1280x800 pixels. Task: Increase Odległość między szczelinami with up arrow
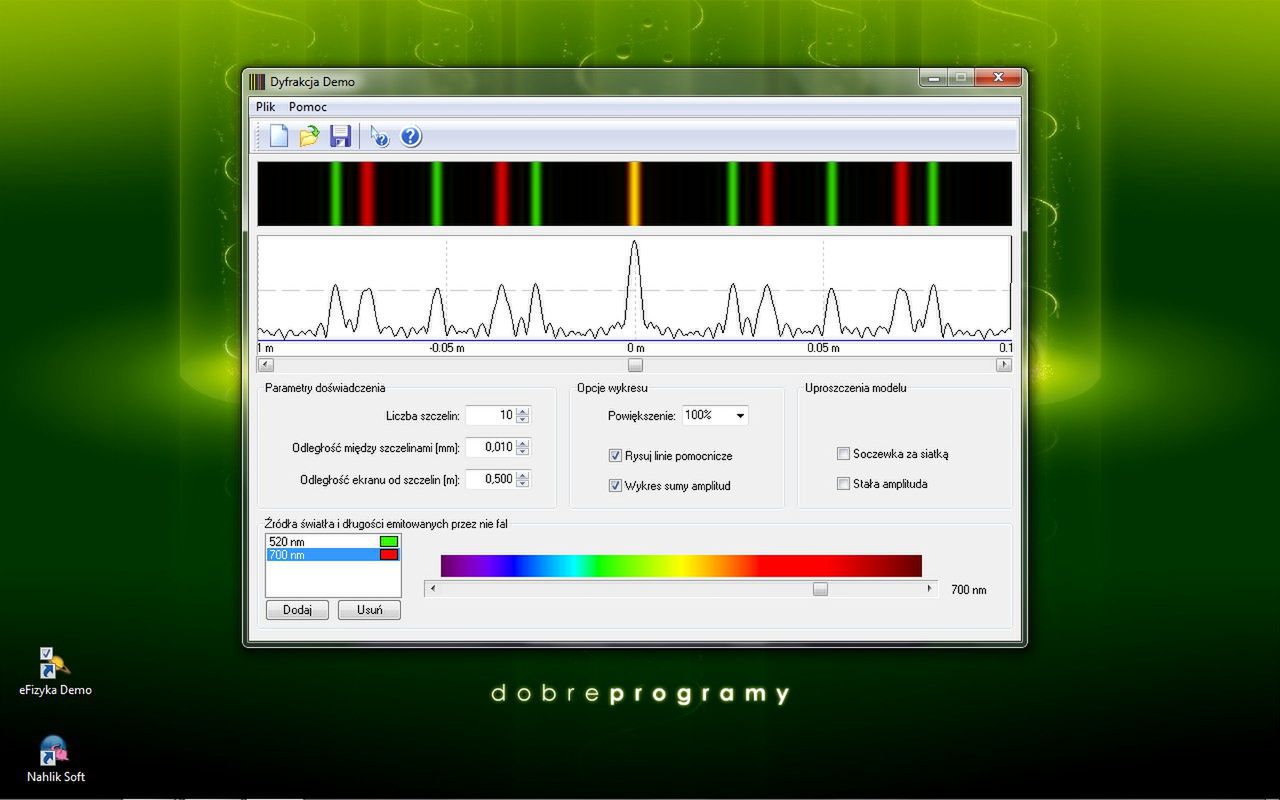523,443
